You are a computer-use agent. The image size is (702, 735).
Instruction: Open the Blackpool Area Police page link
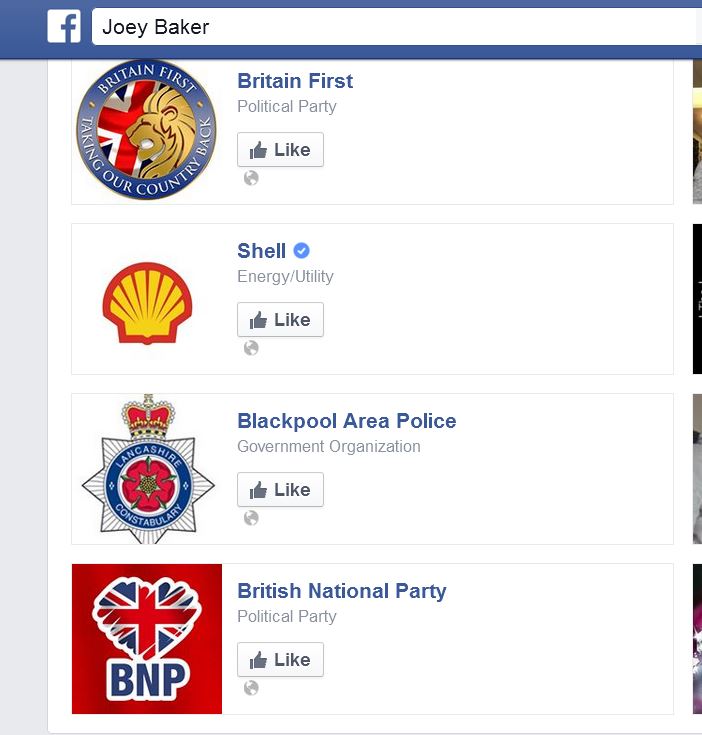[346, 421]
